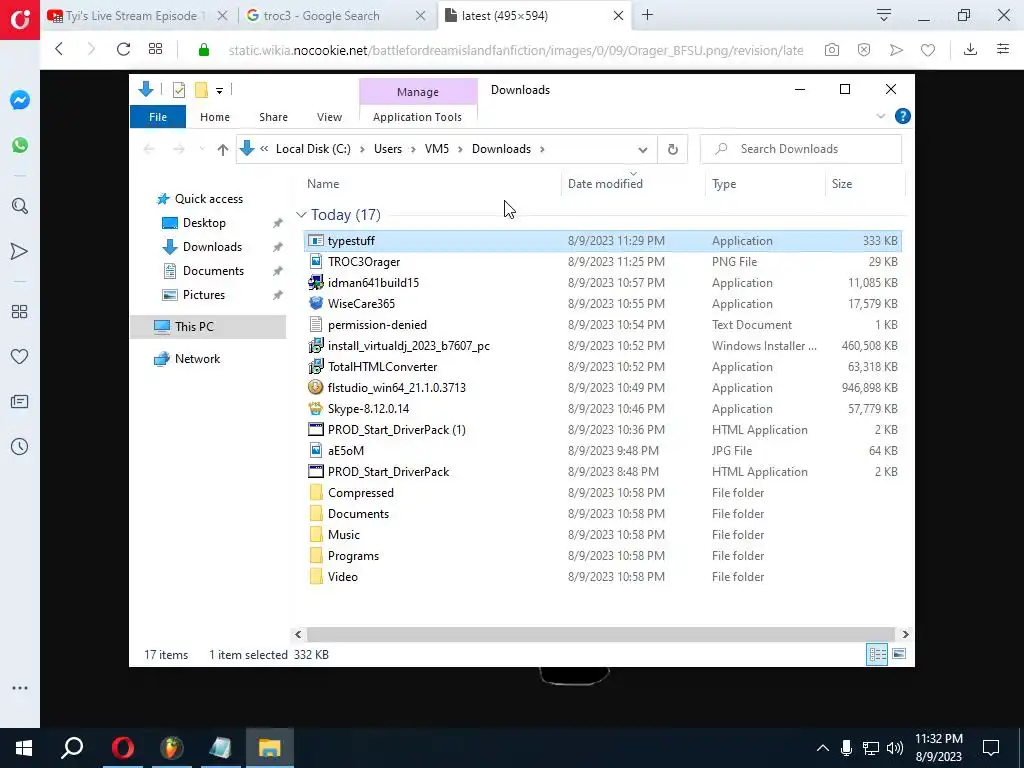1024x768 pixels.
Task: Open WhatsApp in the Opera sidebar
Action: click(20, 144)
